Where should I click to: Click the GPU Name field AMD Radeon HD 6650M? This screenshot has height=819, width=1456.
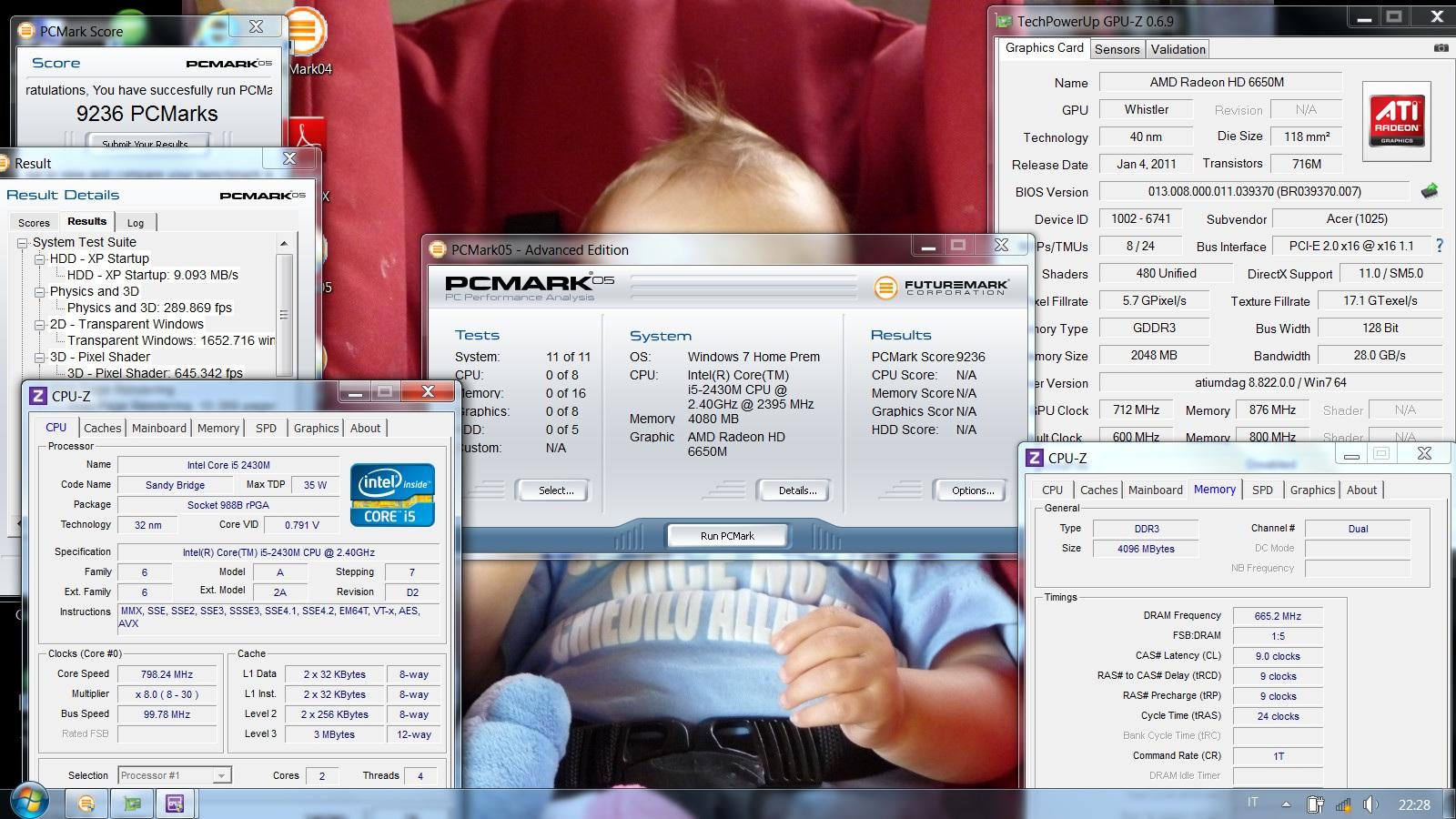tap(1220, 82)
